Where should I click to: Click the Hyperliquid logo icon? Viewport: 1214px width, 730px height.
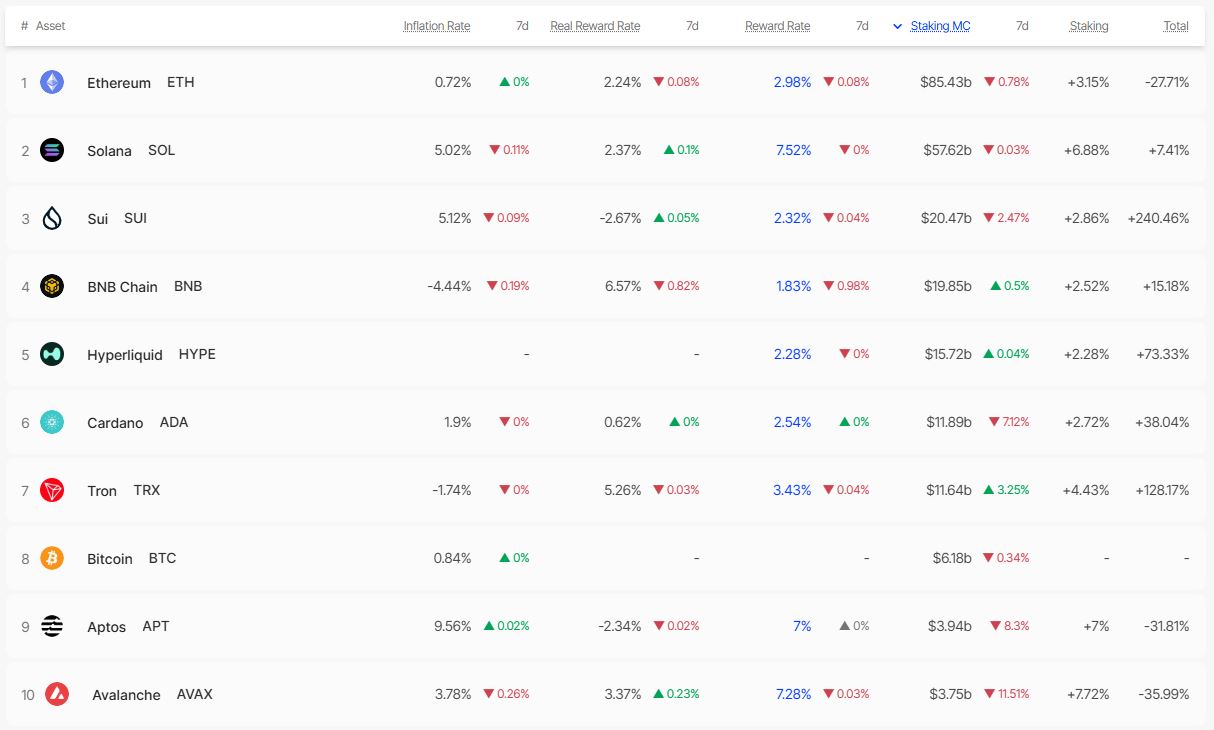(x=52, y=354)
